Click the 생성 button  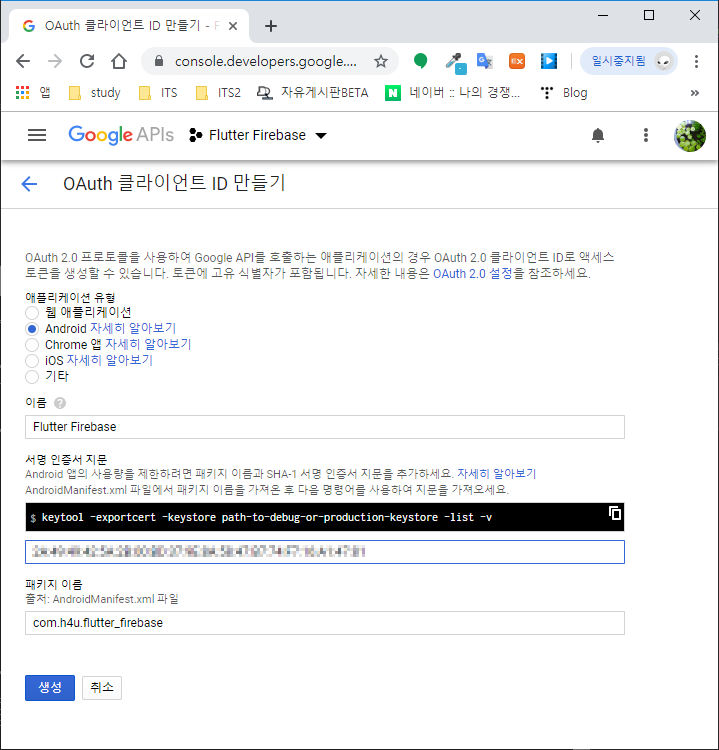50,688
